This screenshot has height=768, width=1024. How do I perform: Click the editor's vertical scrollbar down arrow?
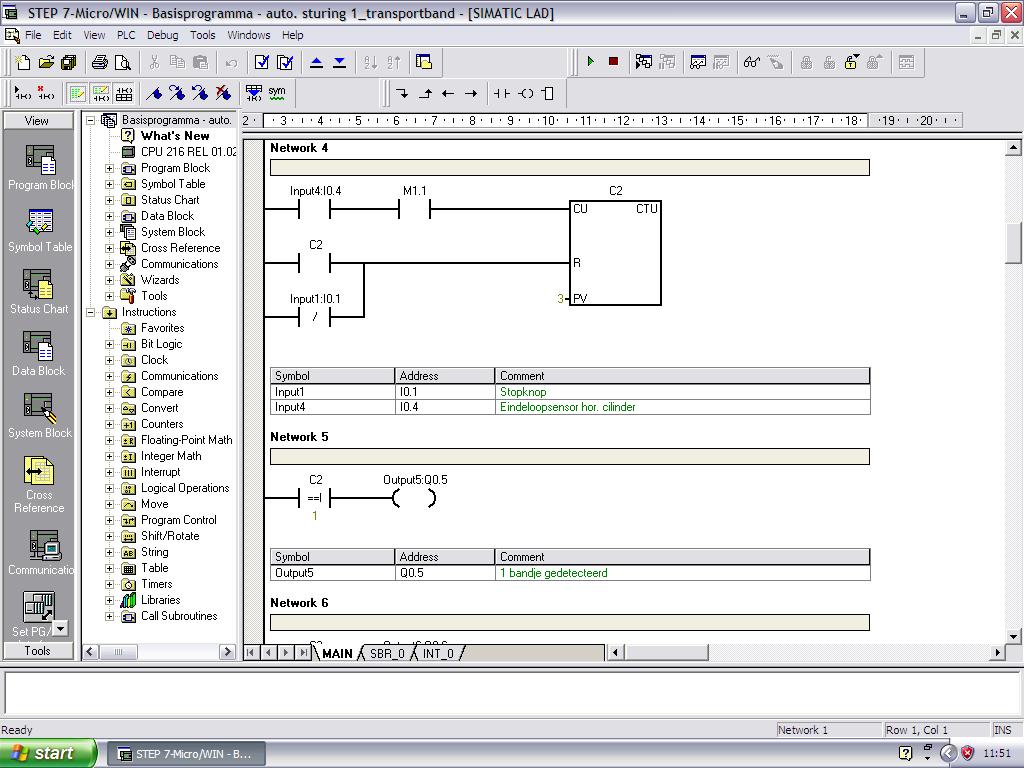pos(1013,636)
